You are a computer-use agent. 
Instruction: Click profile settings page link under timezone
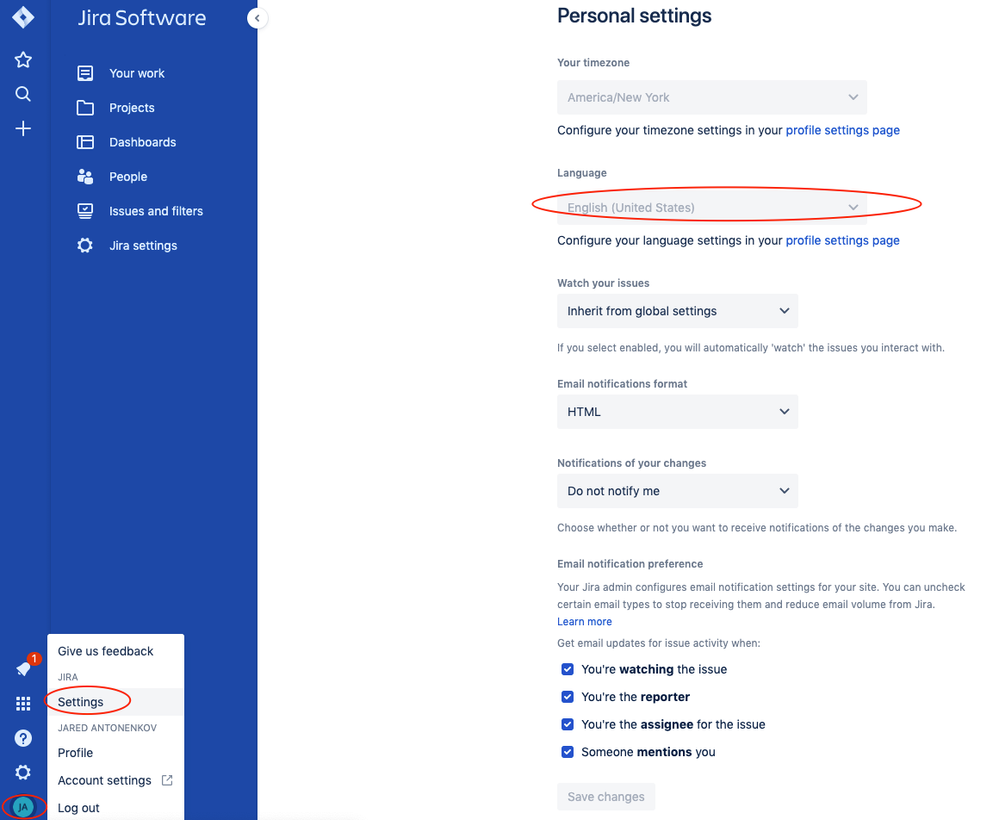[842, 130]
